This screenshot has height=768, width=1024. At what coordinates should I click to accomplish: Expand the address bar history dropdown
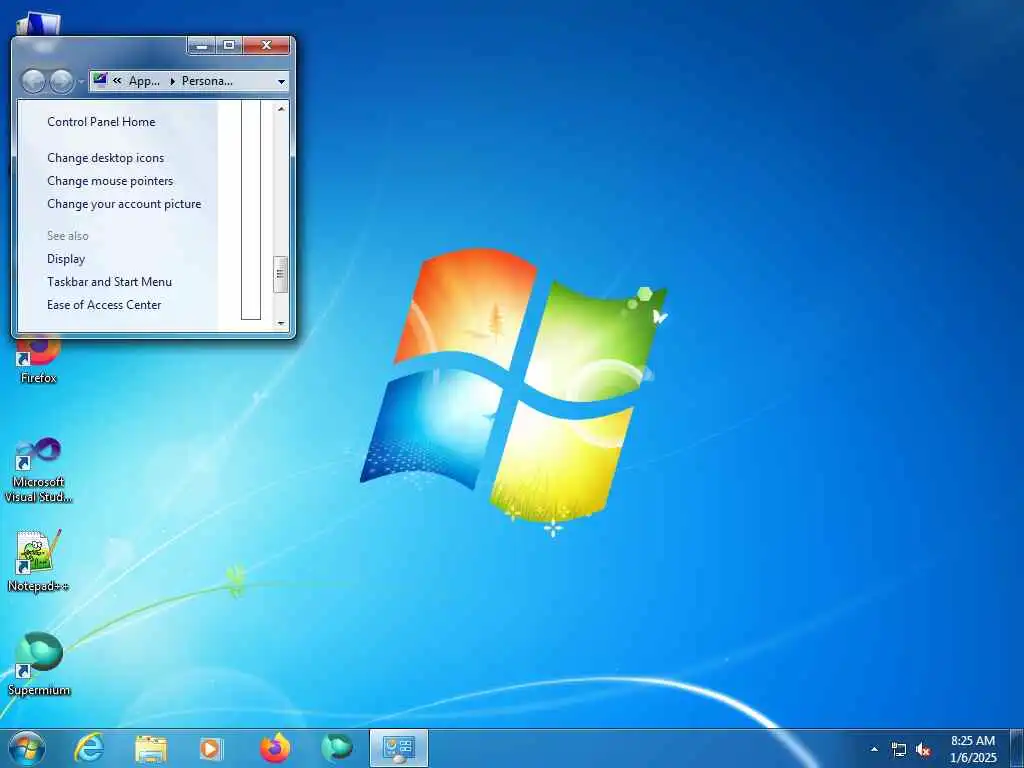click(x=281, y=82)
